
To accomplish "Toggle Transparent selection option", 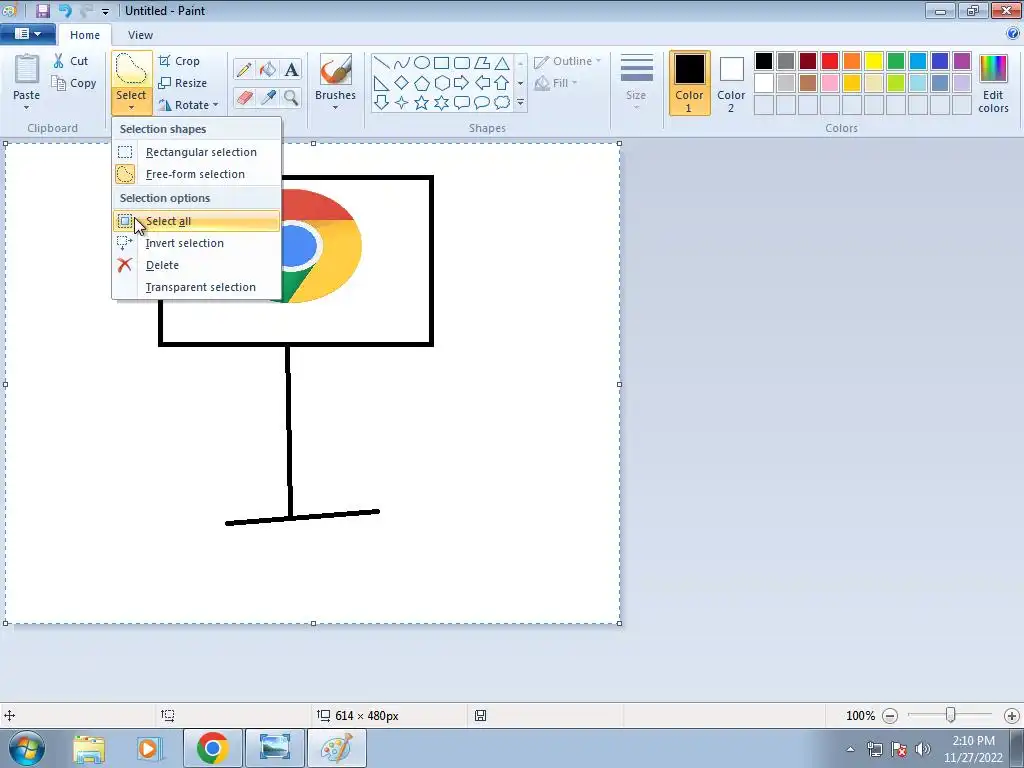I will [x=197, y=287].
